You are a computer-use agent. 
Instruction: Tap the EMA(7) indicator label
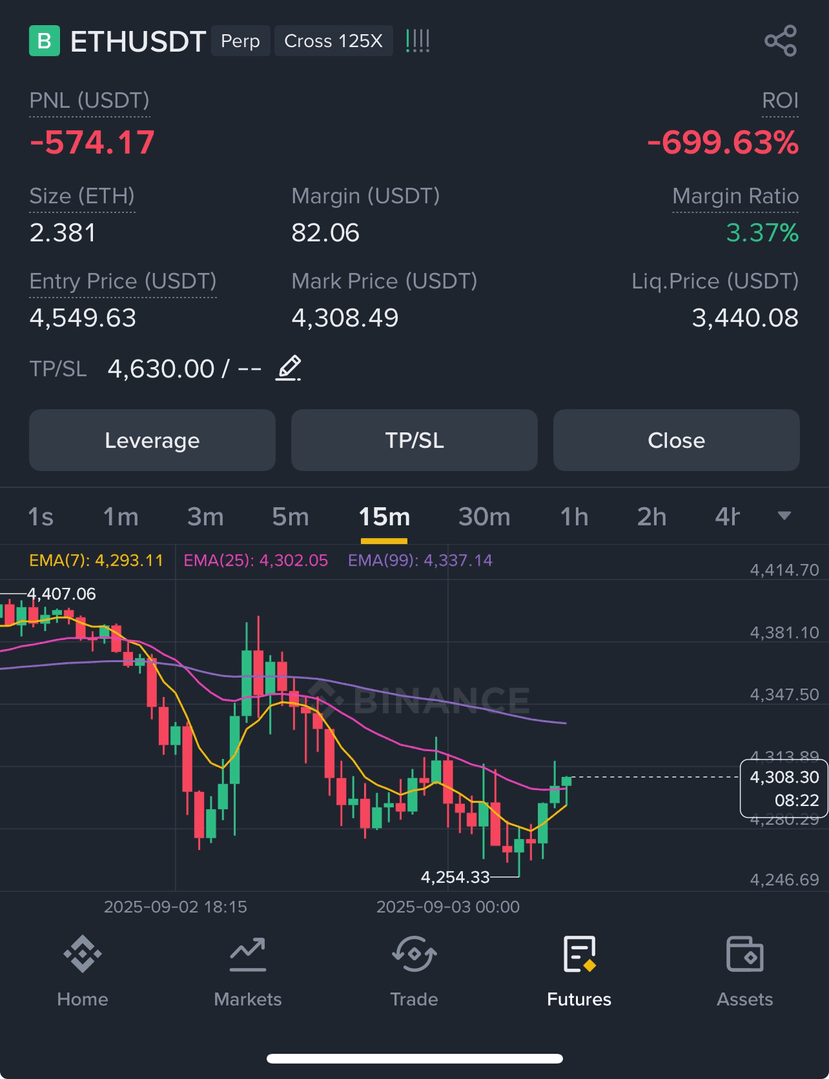tap(96, 560)
